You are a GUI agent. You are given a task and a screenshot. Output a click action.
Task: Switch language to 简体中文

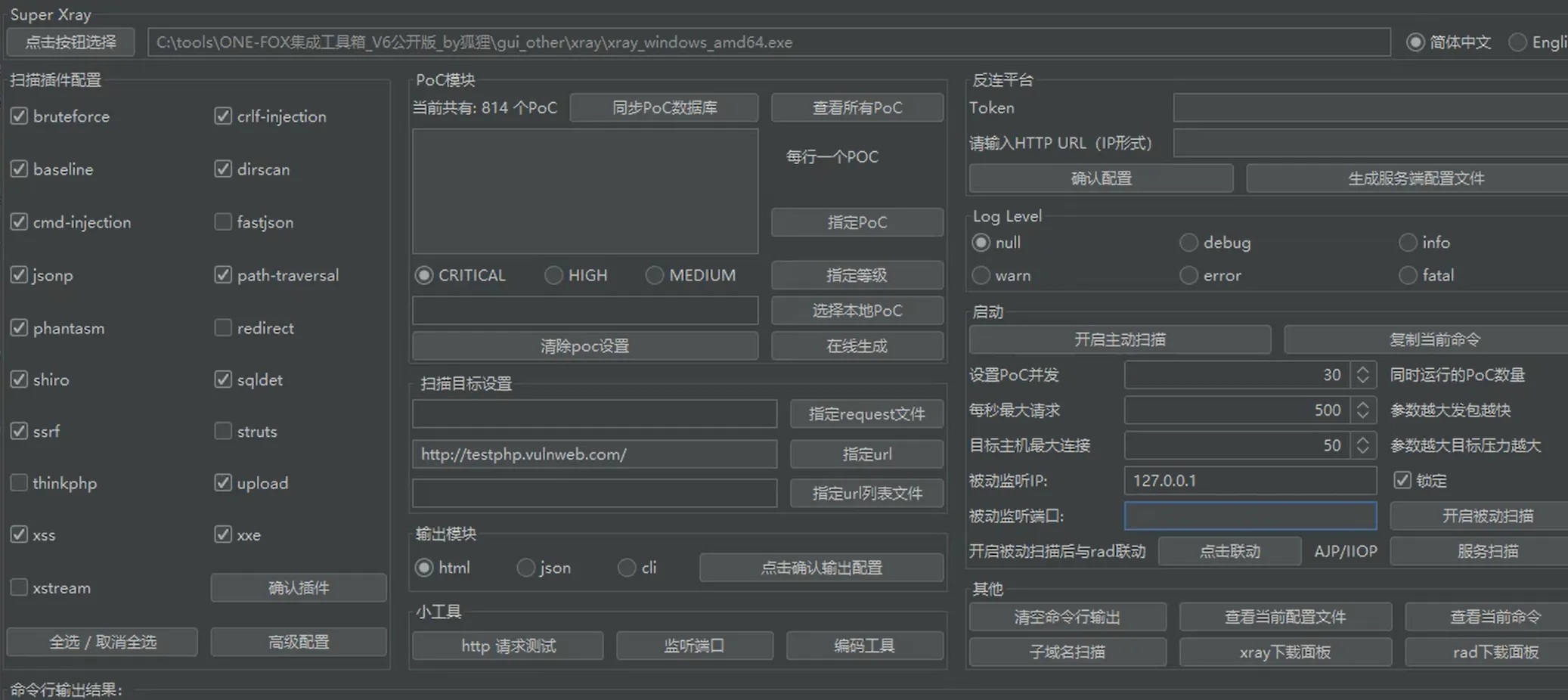coord(1415,42)
